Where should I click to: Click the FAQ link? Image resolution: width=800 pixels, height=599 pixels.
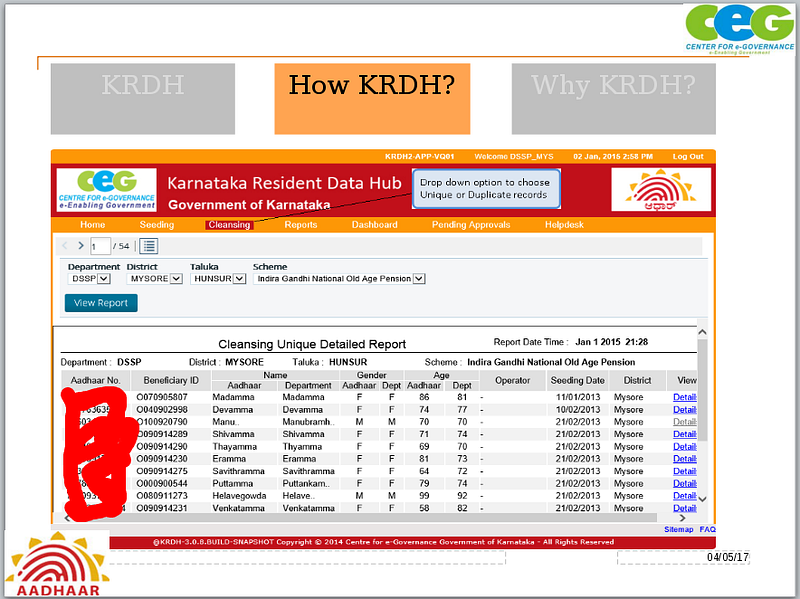[707, 529]
